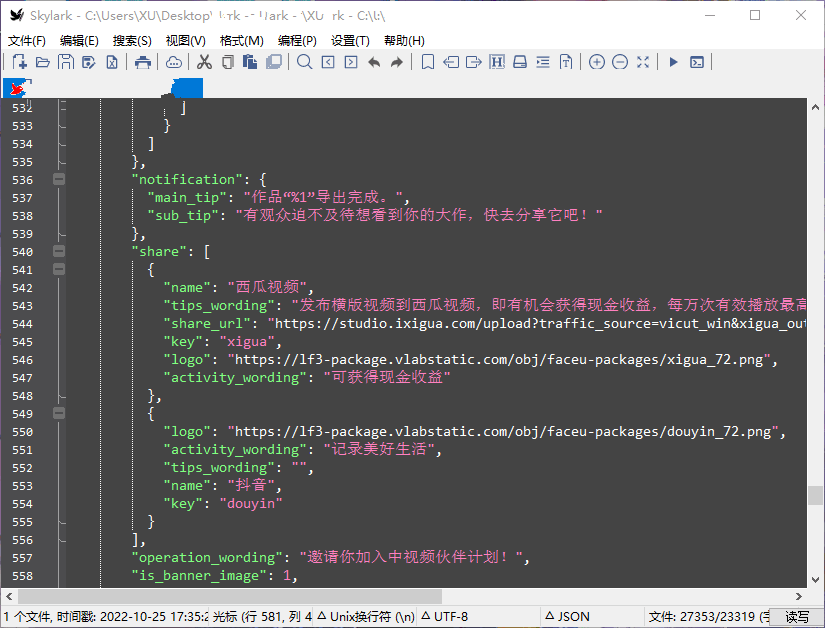Image resolution: width=825 pixels, height=628 pixels.
Task: Click the vertical scrollbar thumb
Action: coord(816,495)
